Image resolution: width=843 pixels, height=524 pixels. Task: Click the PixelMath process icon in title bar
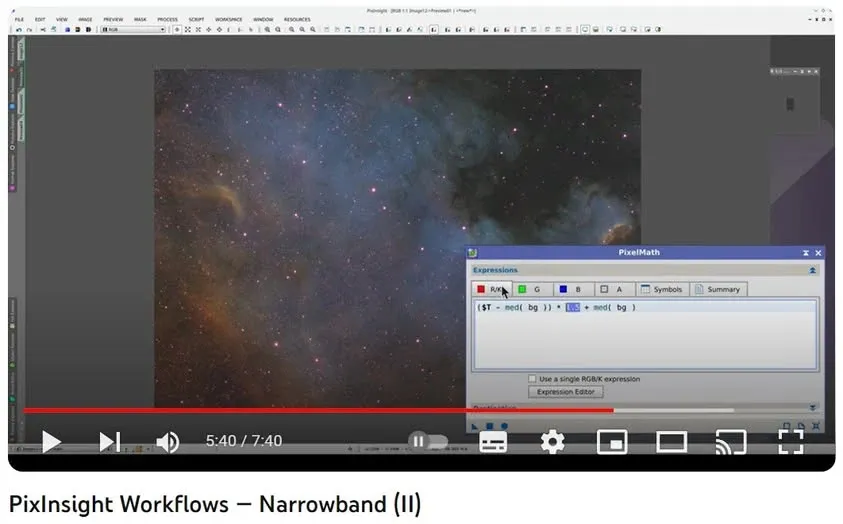[472, 253]
